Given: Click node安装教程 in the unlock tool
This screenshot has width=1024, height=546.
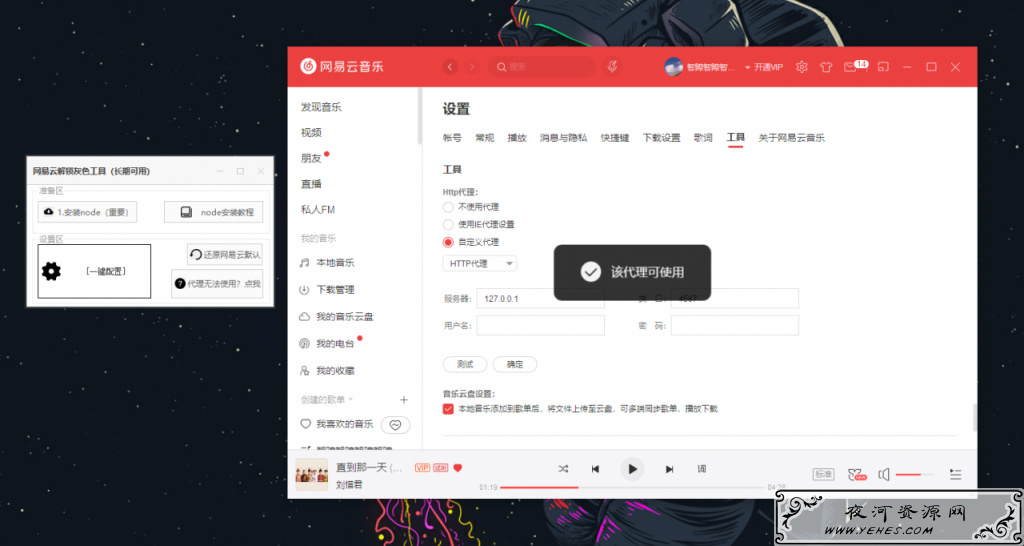Looking at the screenshot, I should 214,212.
